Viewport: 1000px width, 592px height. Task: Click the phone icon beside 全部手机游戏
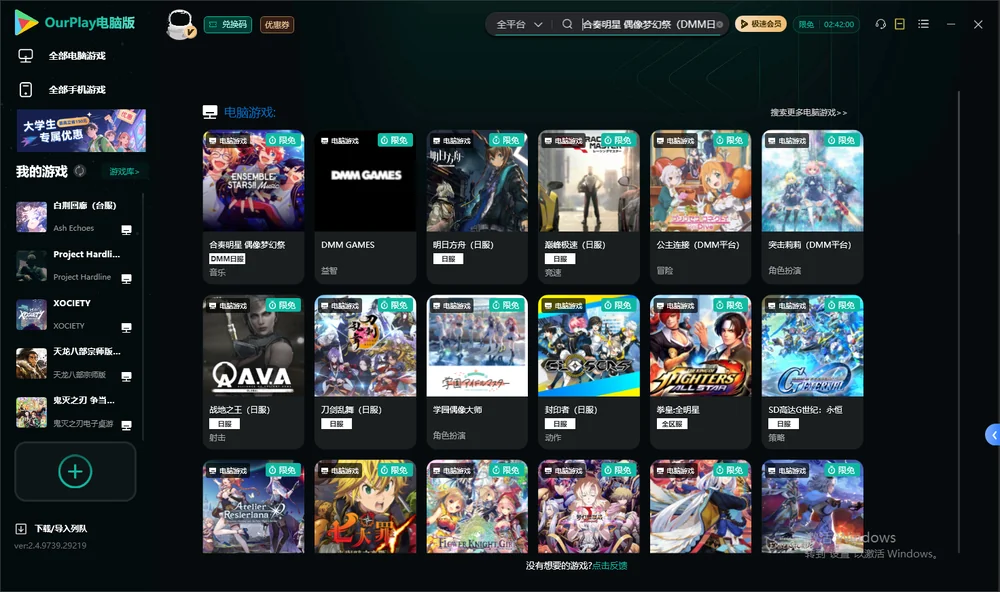click(x=26, y=90)
